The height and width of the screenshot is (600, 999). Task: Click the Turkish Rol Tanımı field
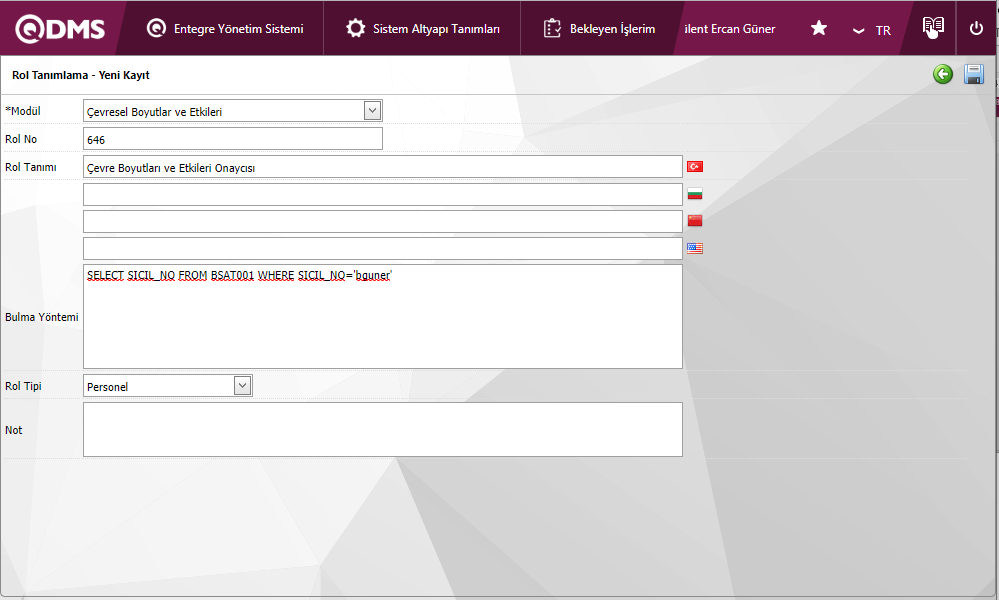point(382,167)
